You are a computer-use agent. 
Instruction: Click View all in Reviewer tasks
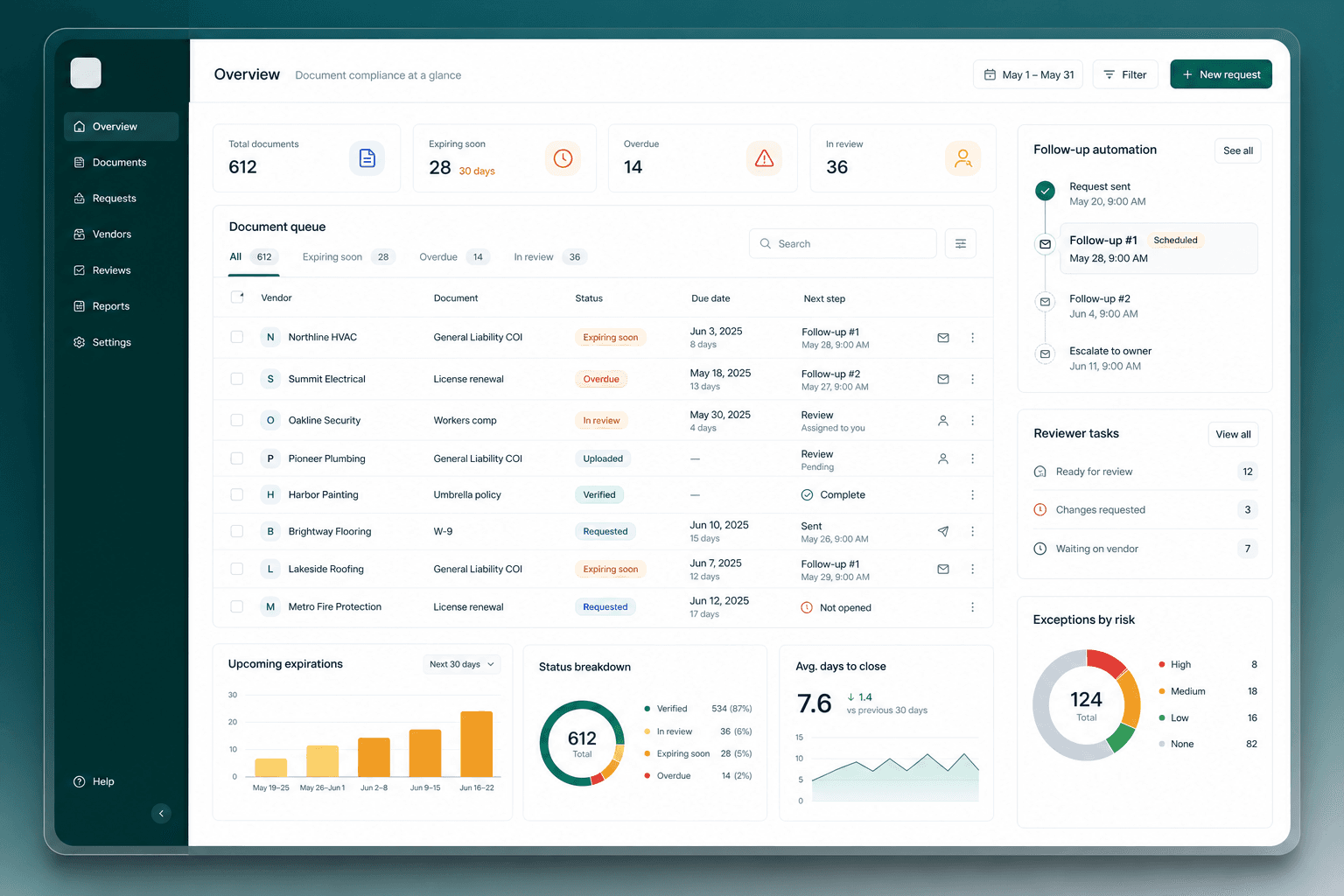1233,434
